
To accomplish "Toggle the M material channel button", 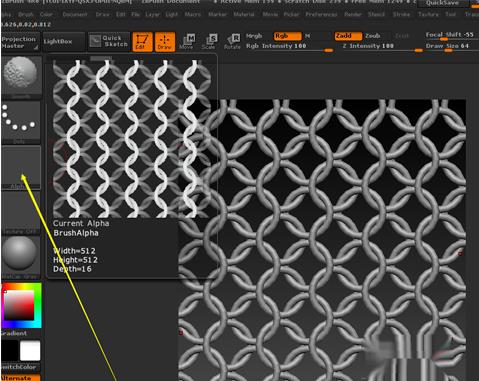I will pyautogui.click(x=308, y=36).
